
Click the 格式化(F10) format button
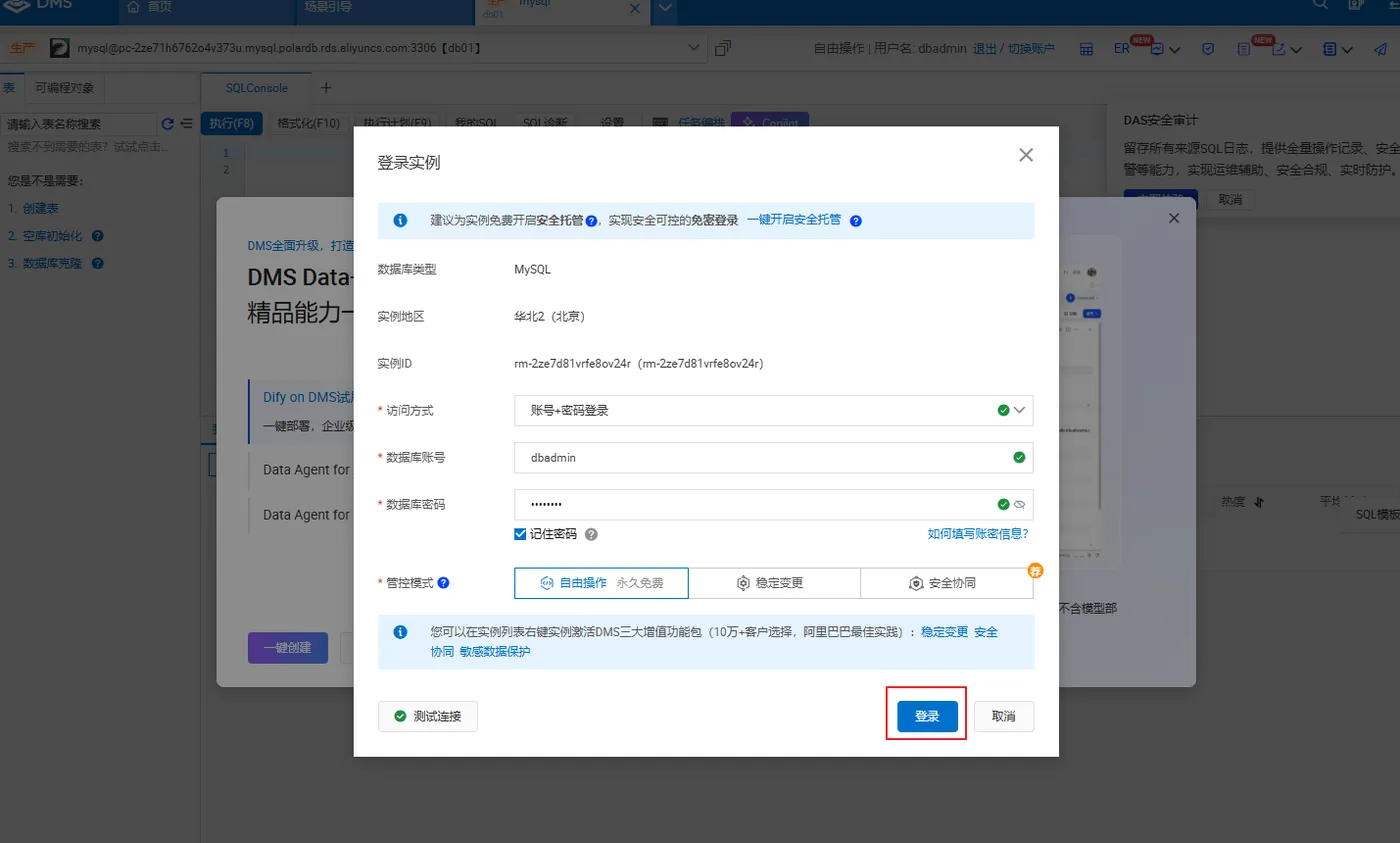point(309,123)
